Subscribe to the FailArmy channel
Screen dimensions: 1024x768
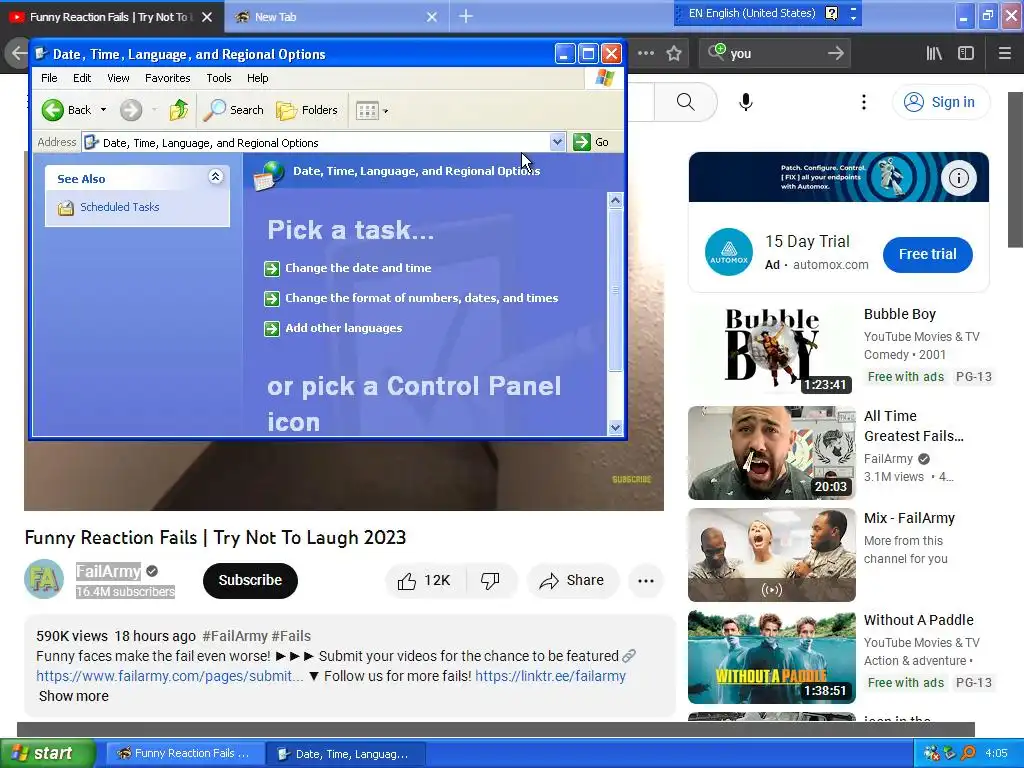[x=250, y=580]
